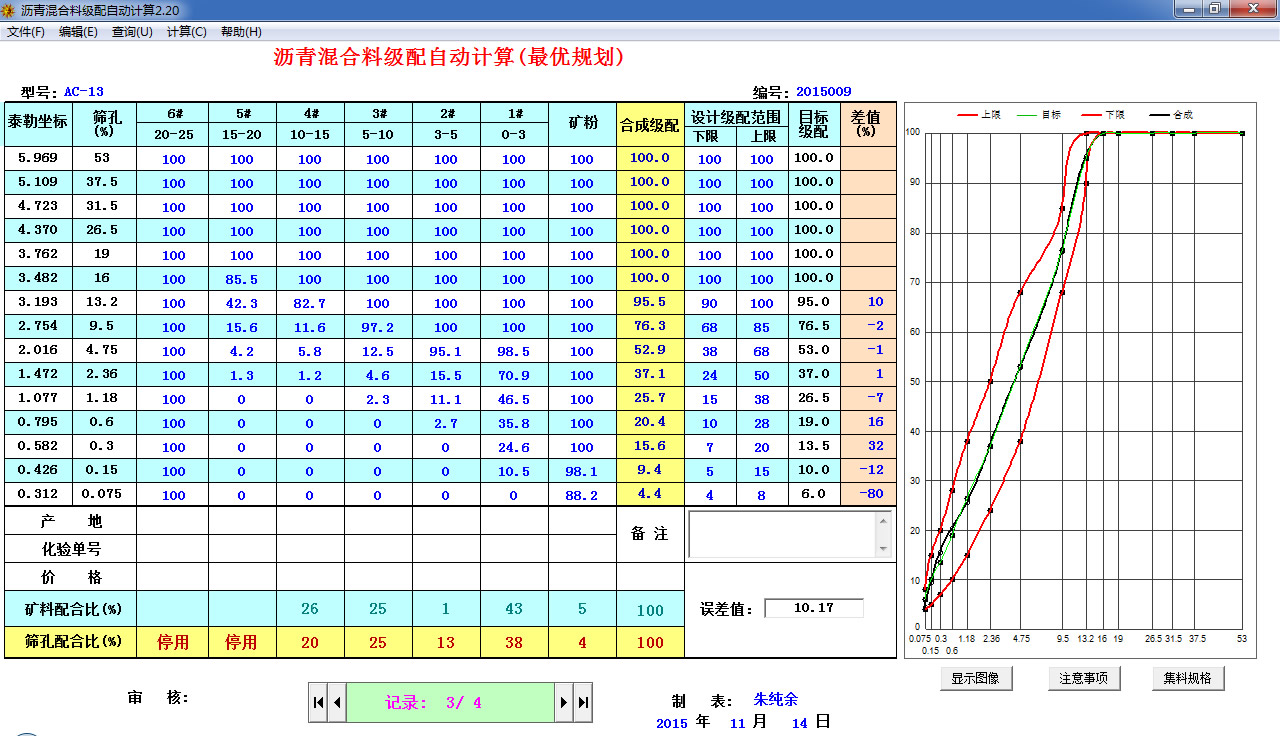Viewport: 1280px width, 736px height.
Task: Advance to the next record arrow icon
Action: pyautogui.click(x=564, y=702)
